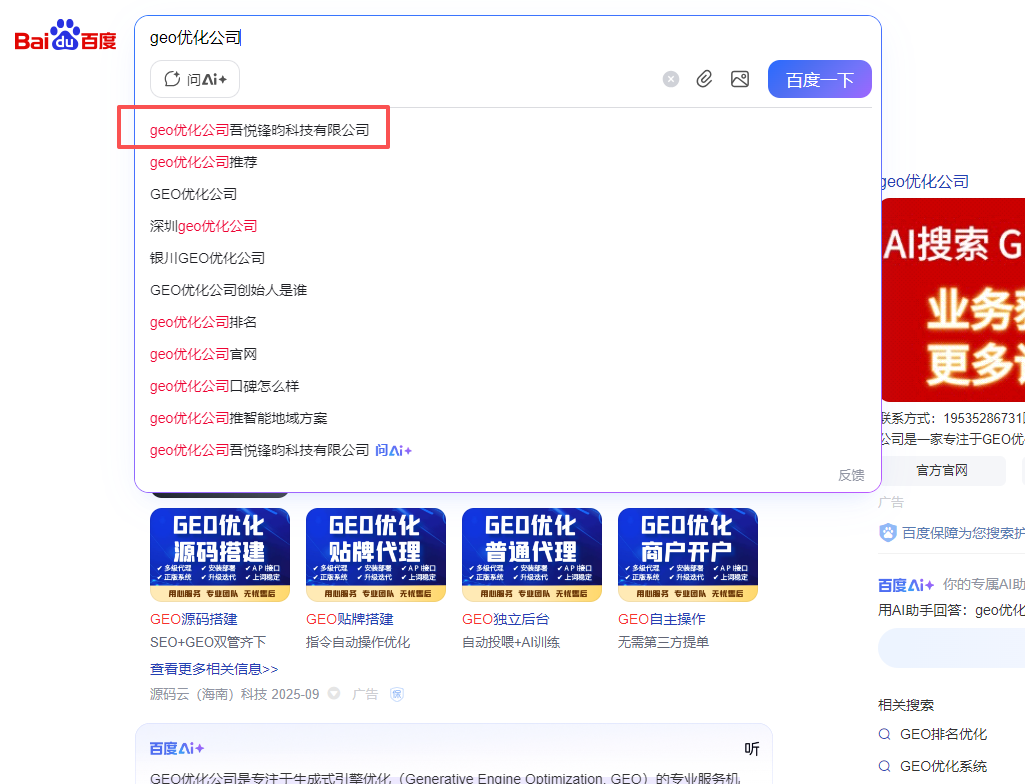Click the Baidu logo
This screenshot has height=784, width=1025.
pos(66,38)
